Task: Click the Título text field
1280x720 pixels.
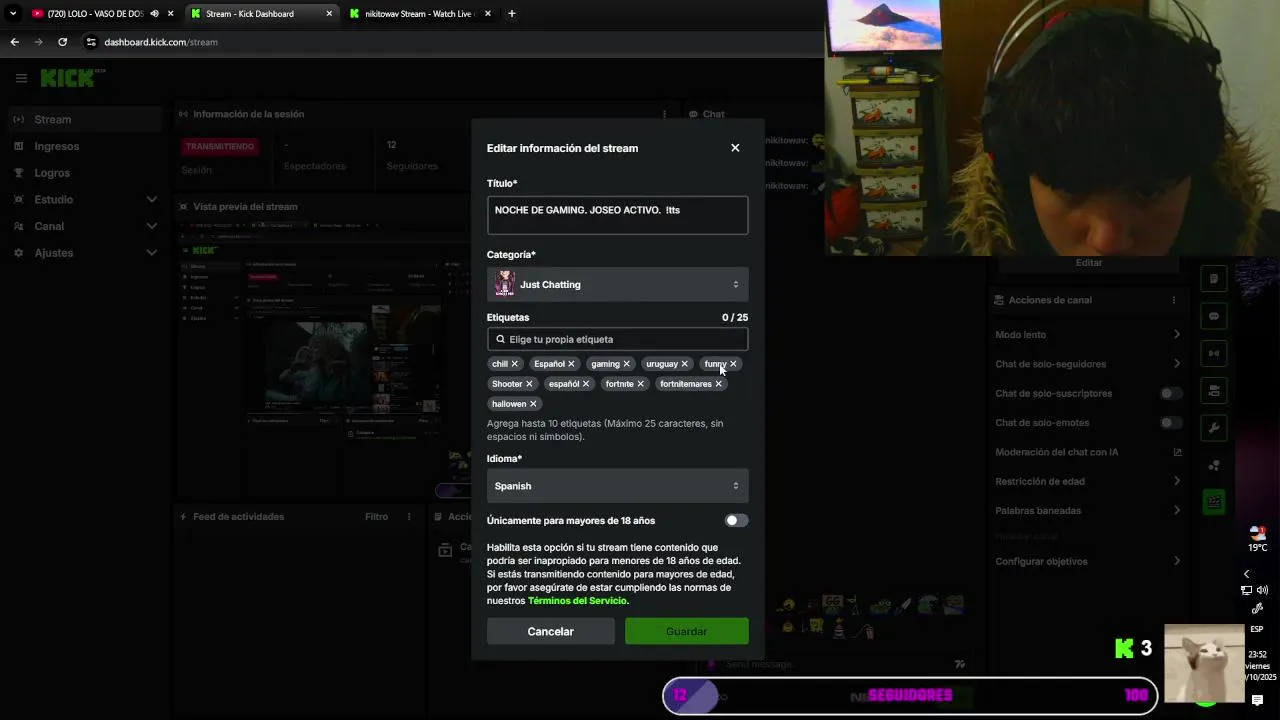Action: (x=617, y=215)
